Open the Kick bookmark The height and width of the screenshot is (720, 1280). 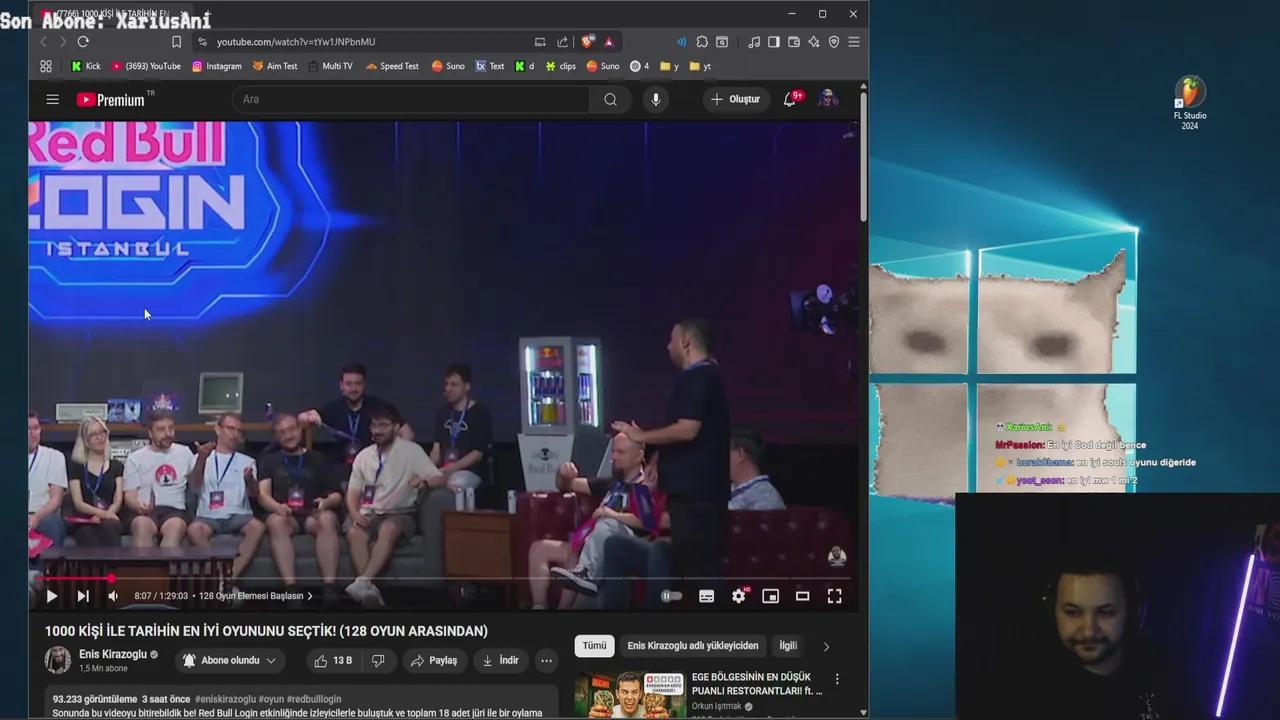tap(85, 66)
